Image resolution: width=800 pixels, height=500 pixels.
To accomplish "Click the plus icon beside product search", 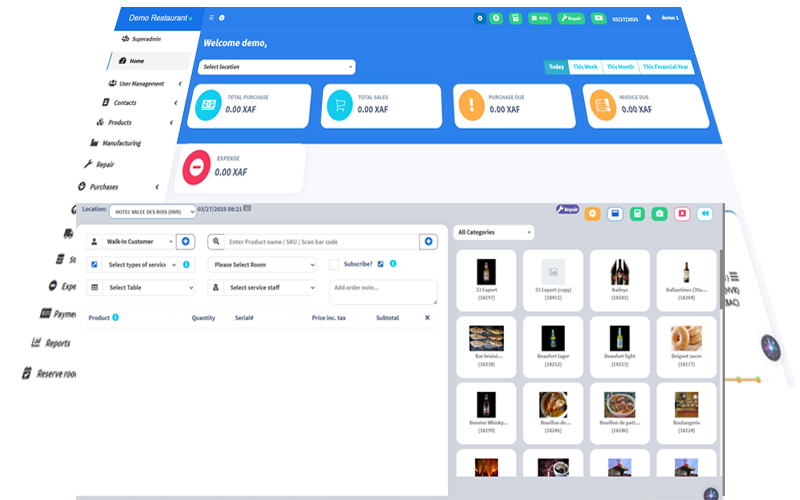I will coord(429,242).
